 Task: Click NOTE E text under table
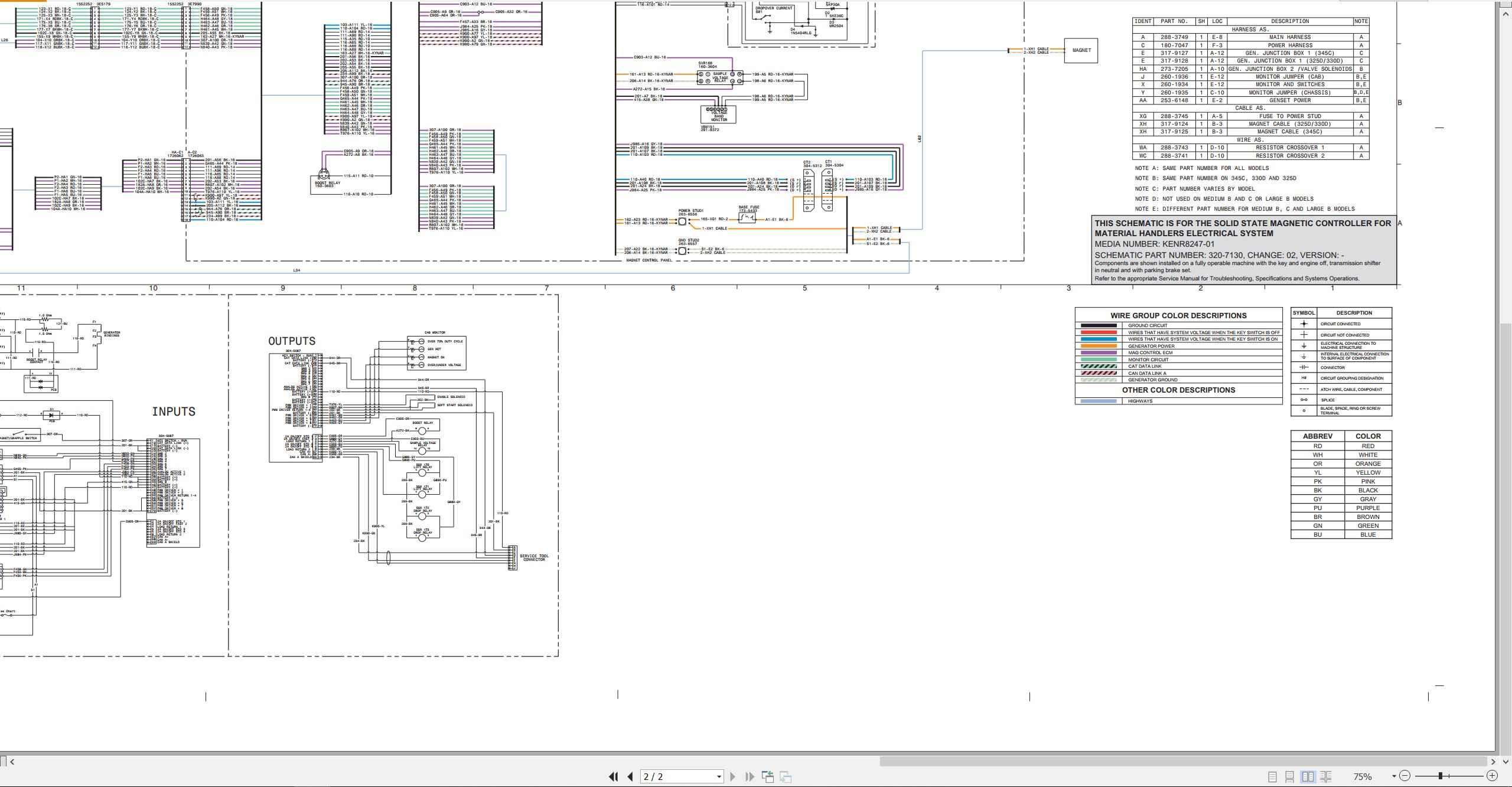pyautogui.click(x=1244, y=209)
